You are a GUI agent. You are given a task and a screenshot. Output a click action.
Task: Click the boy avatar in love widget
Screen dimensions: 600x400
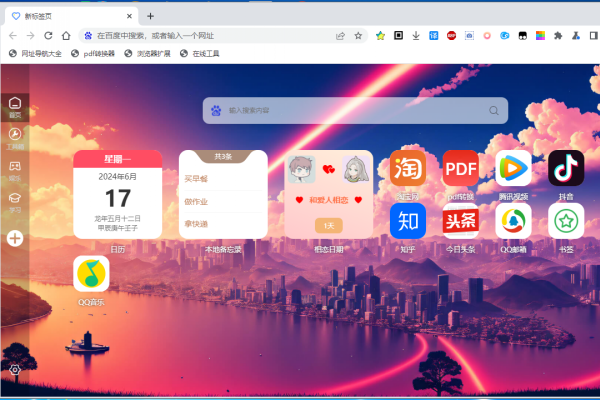(302, 169)
